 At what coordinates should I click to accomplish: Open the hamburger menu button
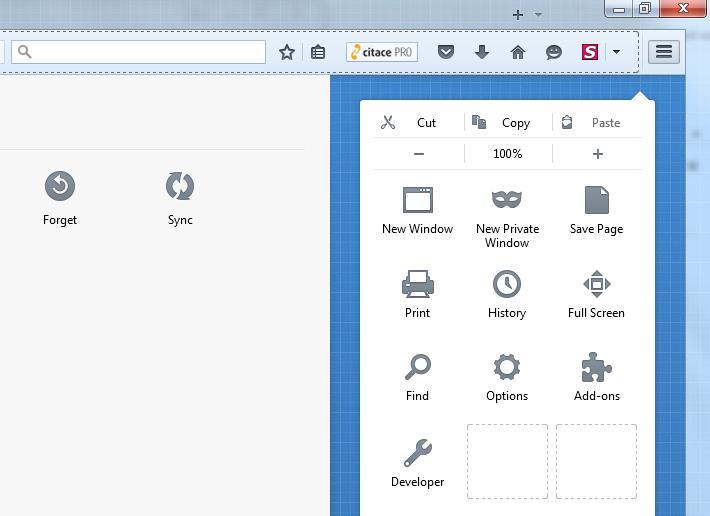point(664,52)
